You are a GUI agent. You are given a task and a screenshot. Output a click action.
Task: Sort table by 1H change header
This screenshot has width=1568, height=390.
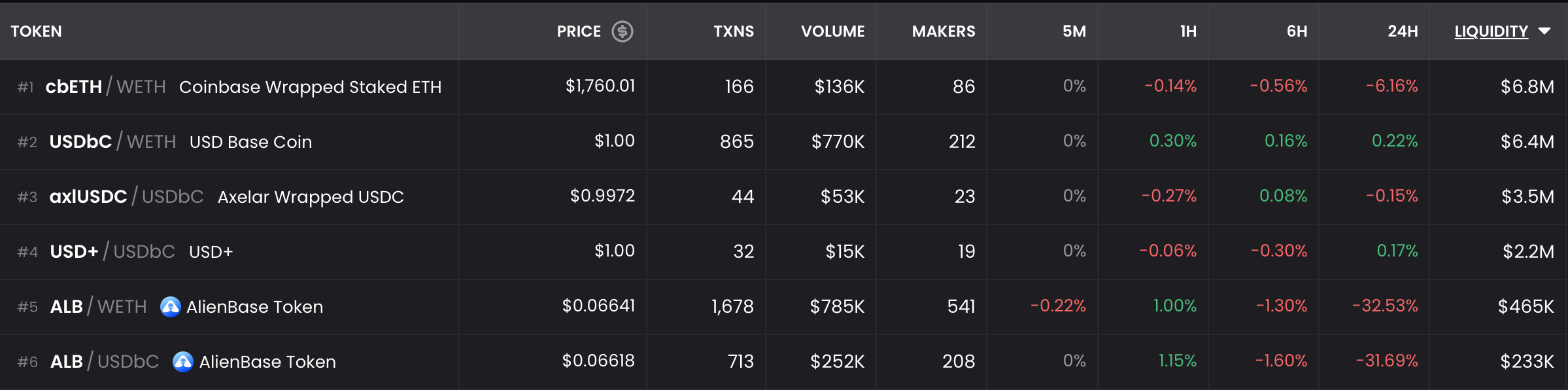pos(1188,31)
